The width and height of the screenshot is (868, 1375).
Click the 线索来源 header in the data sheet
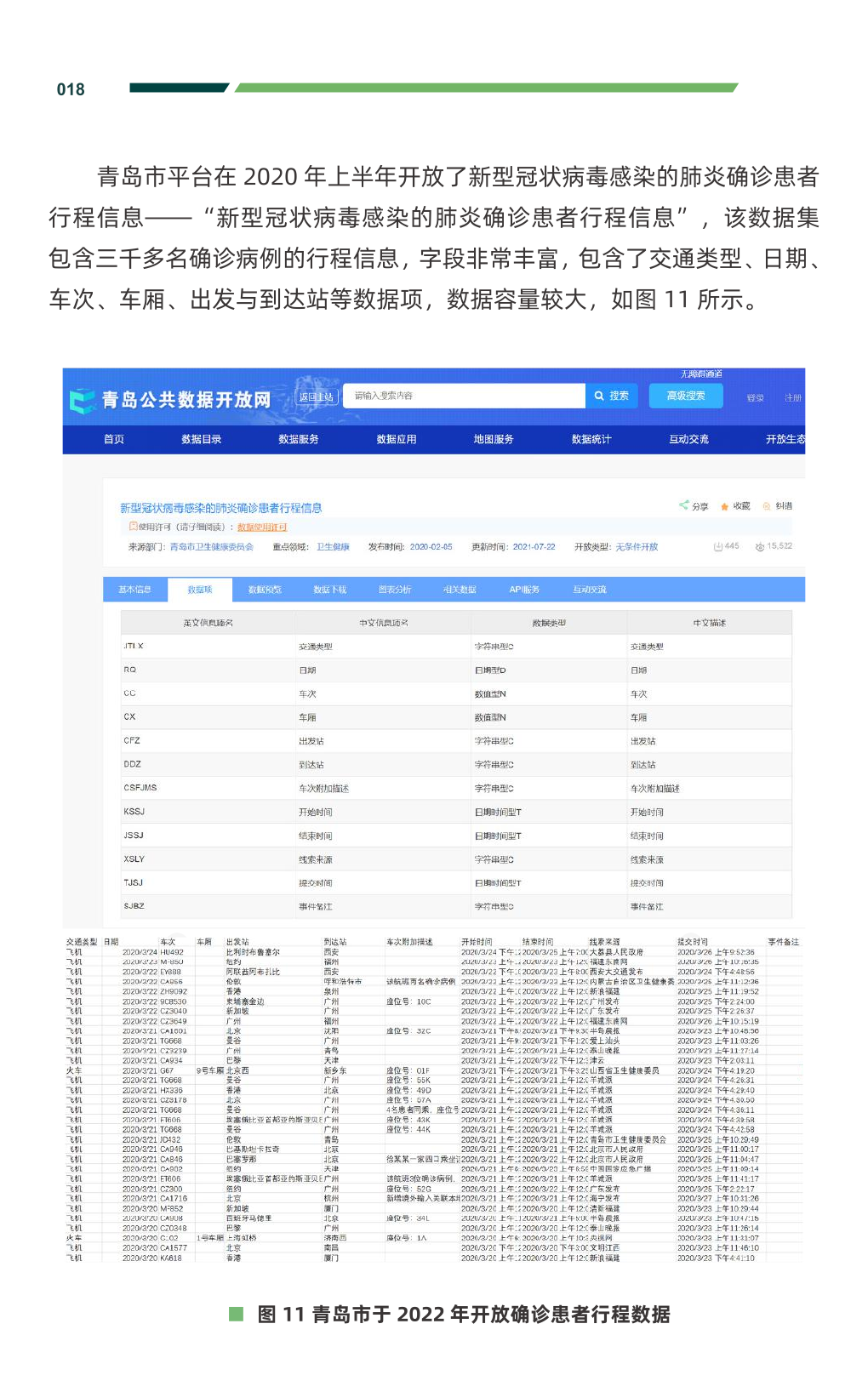coord(605,942)
